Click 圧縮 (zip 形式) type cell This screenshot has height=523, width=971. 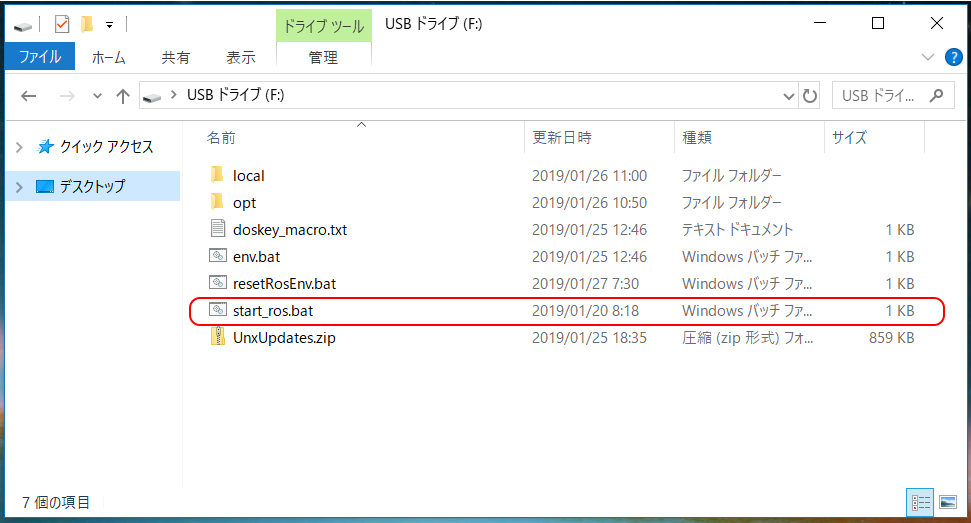point(747,338)
